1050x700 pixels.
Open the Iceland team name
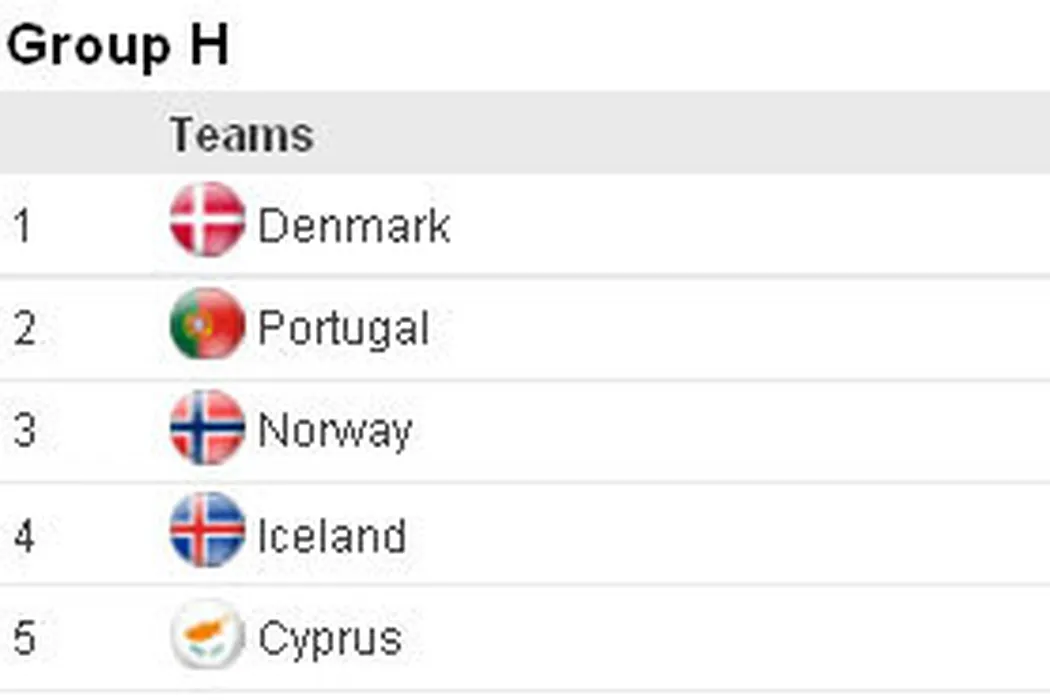(x=331, y=536)
